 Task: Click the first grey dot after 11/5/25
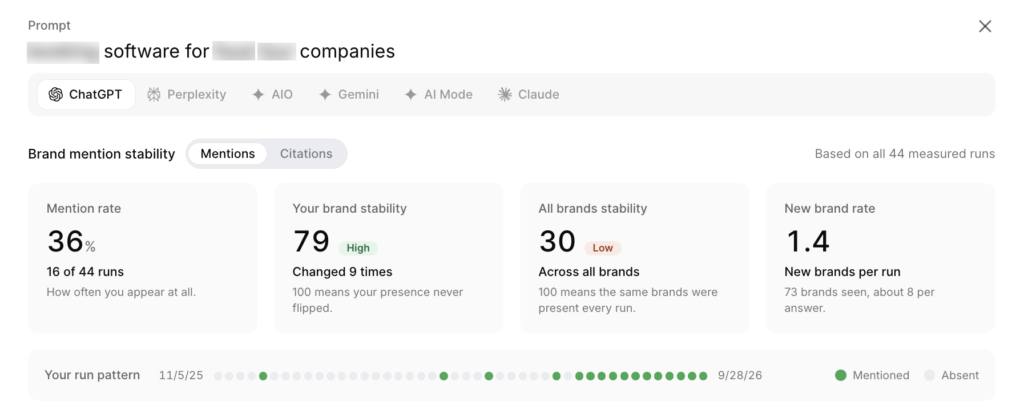(x=218, y=376)
